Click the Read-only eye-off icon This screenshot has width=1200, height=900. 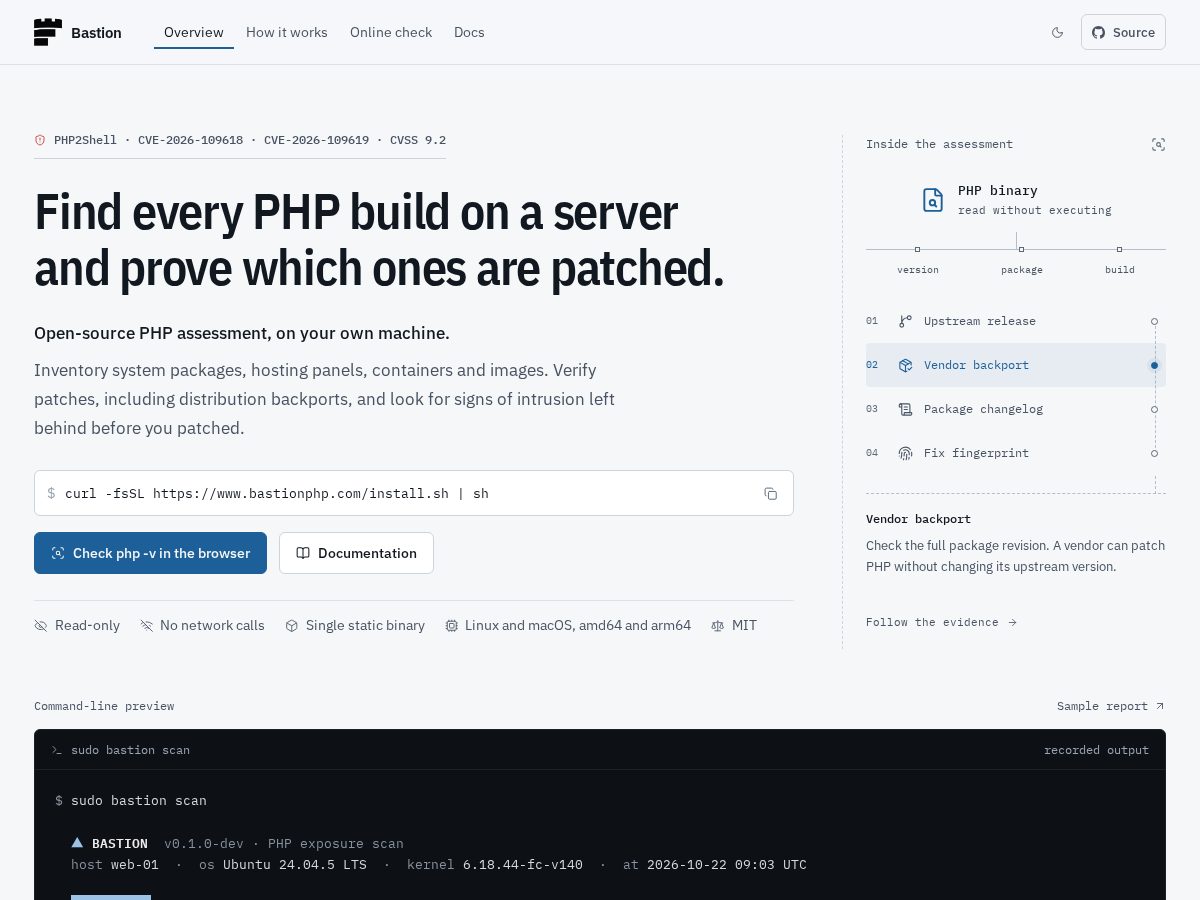coord(41,625)
